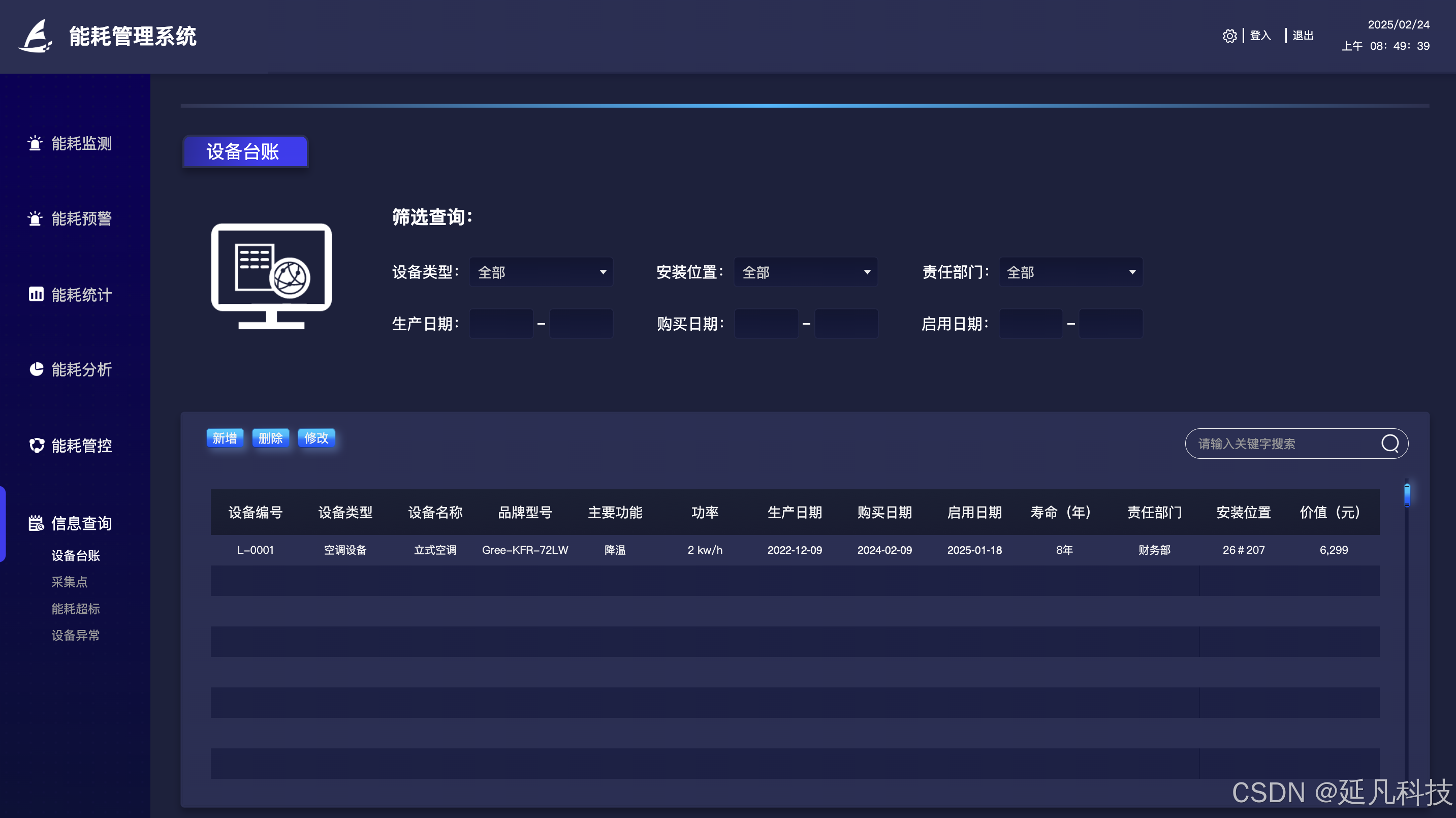Click the 信息查询 calendar icon
Image resolution: width=1456 pixels, height=818 pixels.
[36, 523]
